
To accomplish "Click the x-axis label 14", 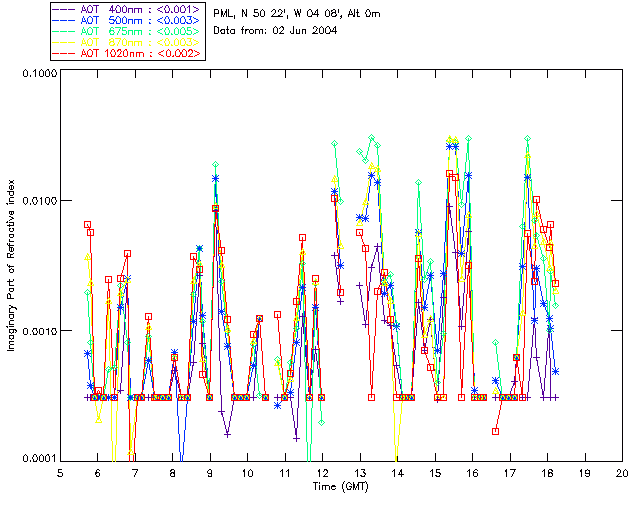I will pos(398,473).
